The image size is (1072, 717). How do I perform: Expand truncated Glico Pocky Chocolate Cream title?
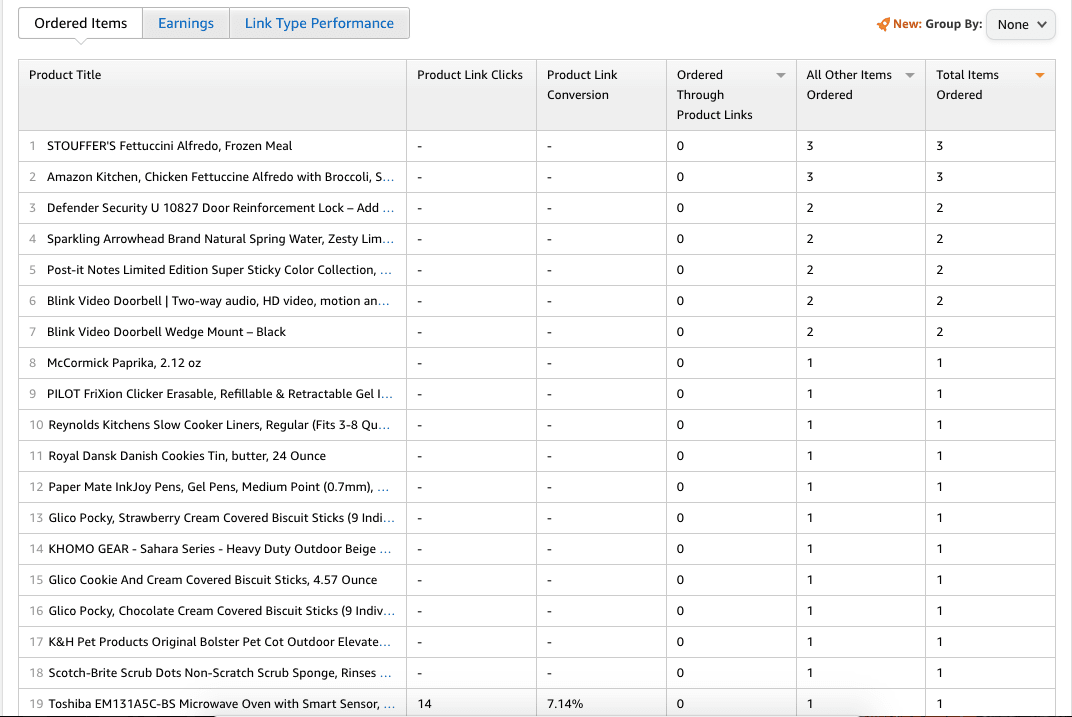[x=390, y=612]
